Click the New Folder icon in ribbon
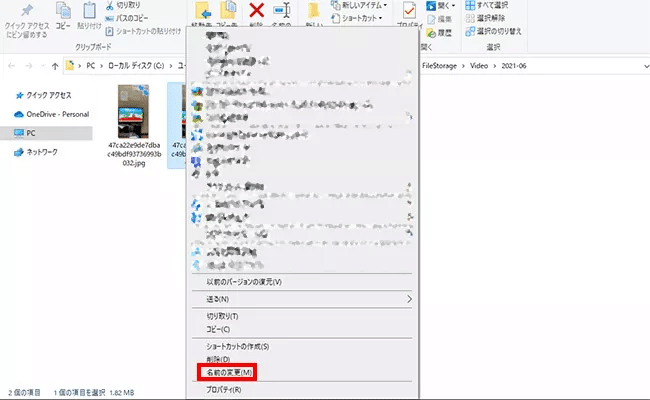 (314, 11)
